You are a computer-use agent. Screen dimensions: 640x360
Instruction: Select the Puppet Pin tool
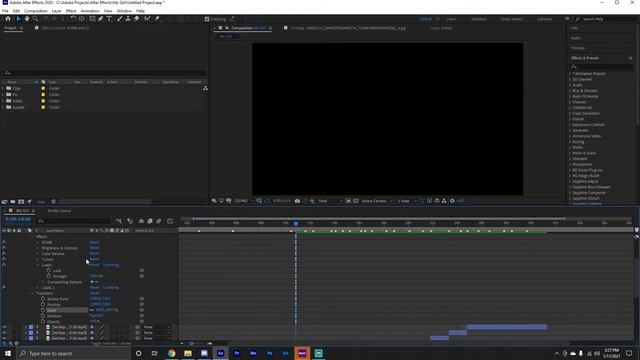pyautogui.click(x=157, y=19)
